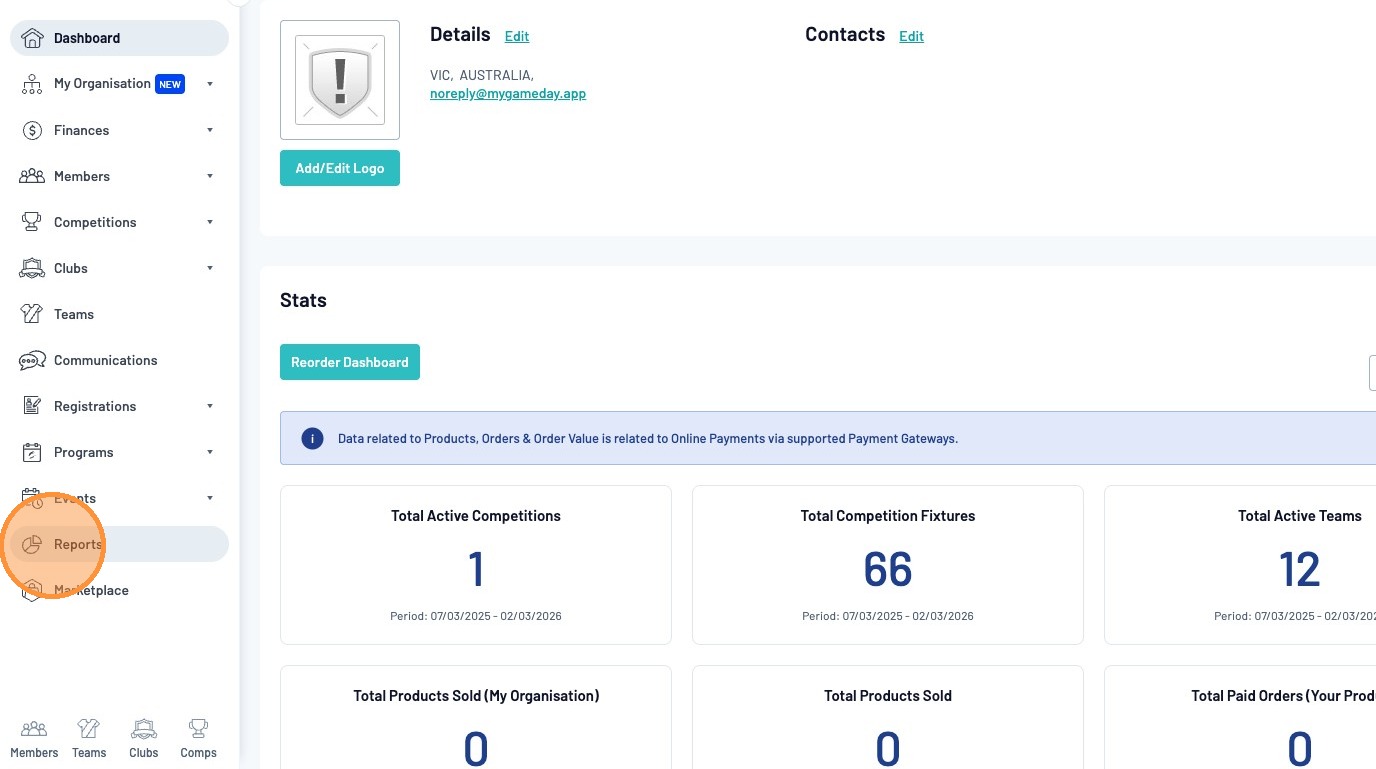Click the Programs calendar icon
Image resolution: width=1376 pixels, height=769 pixels.
[32, 452]
